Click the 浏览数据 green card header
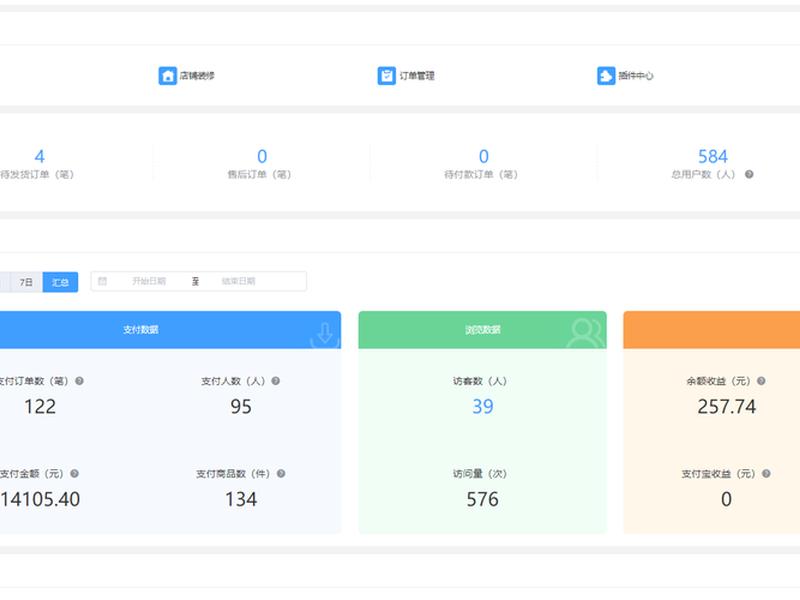 click(x=483, y=330)
